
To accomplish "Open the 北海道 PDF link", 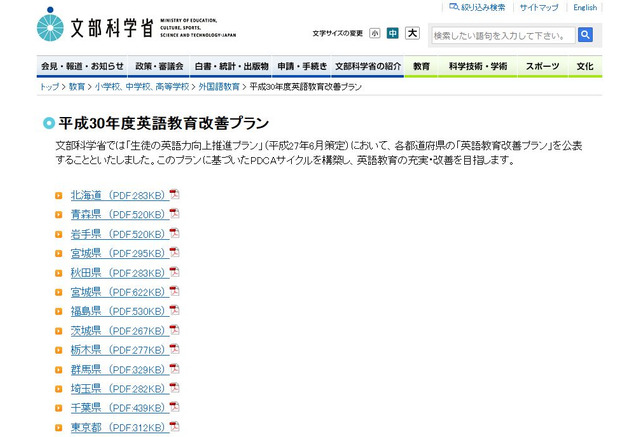I will coord(120,195).
